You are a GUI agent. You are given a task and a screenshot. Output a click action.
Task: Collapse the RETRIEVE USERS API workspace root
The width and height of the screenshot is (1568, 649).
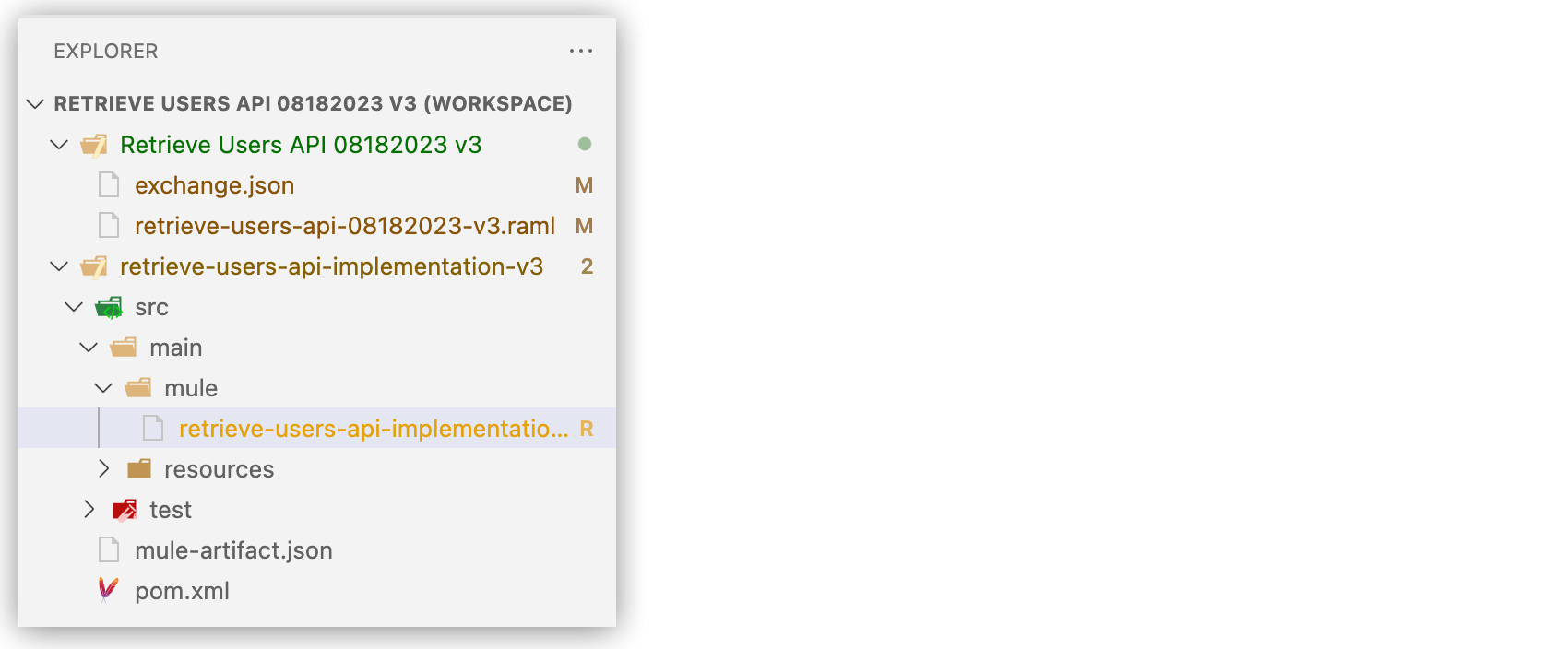[x=33, y=103]
